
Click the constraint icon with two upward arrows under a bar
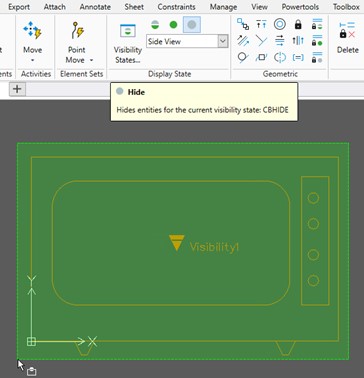[261, 24]
